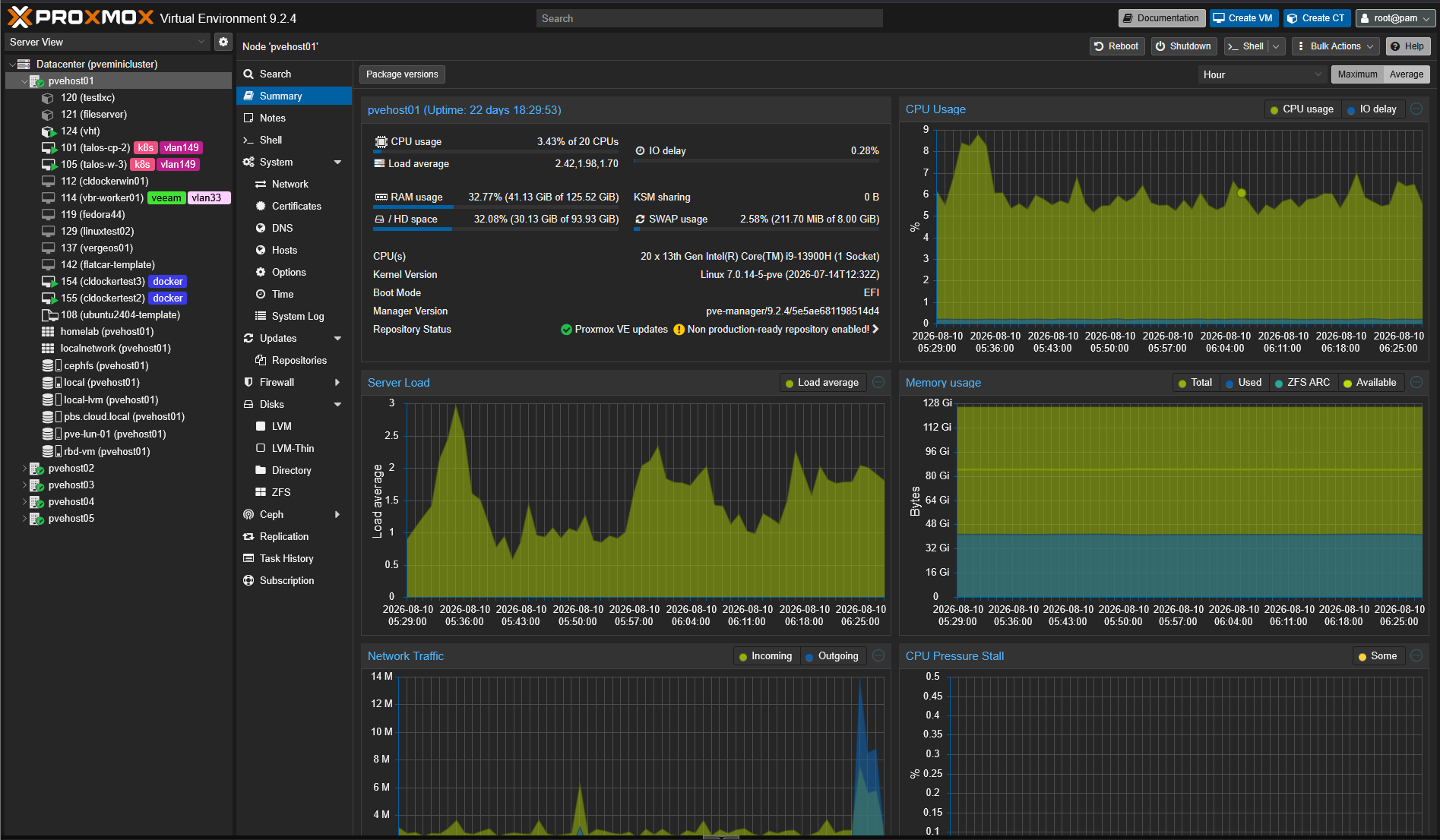1440x840 pixels.
Task: Open the ZFS disks section
Action: pos(280,492)
